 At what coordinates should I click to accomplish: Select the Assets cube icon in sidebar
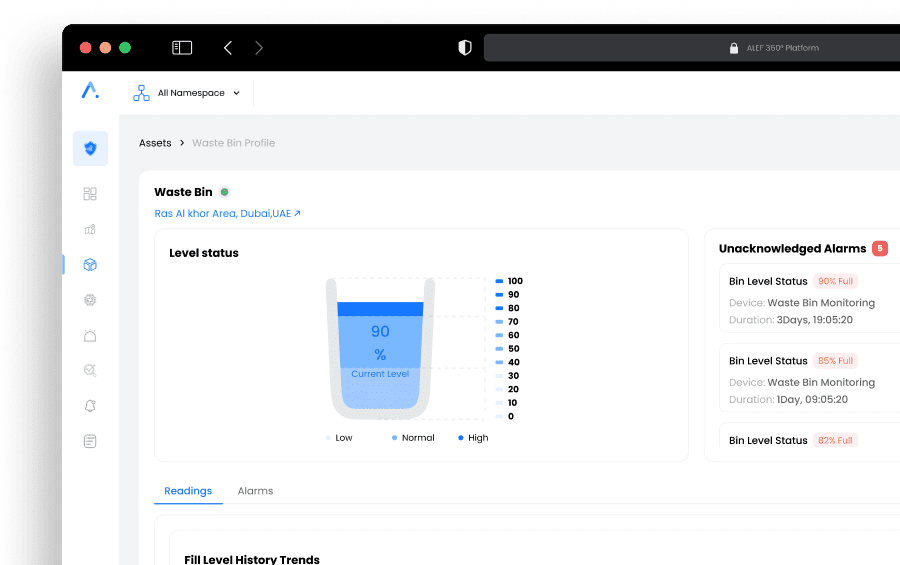click(90, 265)
